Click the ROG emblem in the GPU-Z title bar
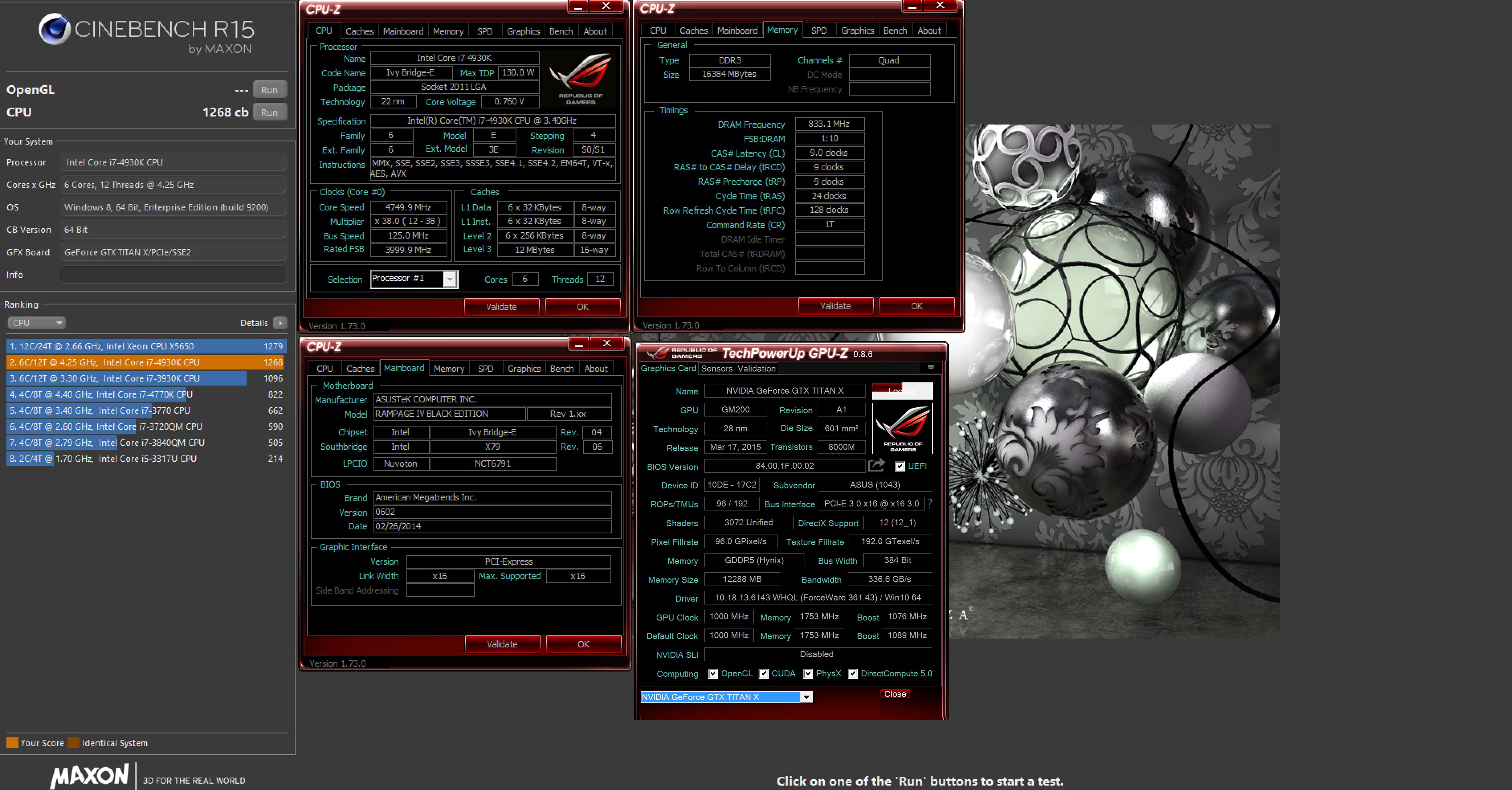The image size is (1512, 790). (658, 352)
